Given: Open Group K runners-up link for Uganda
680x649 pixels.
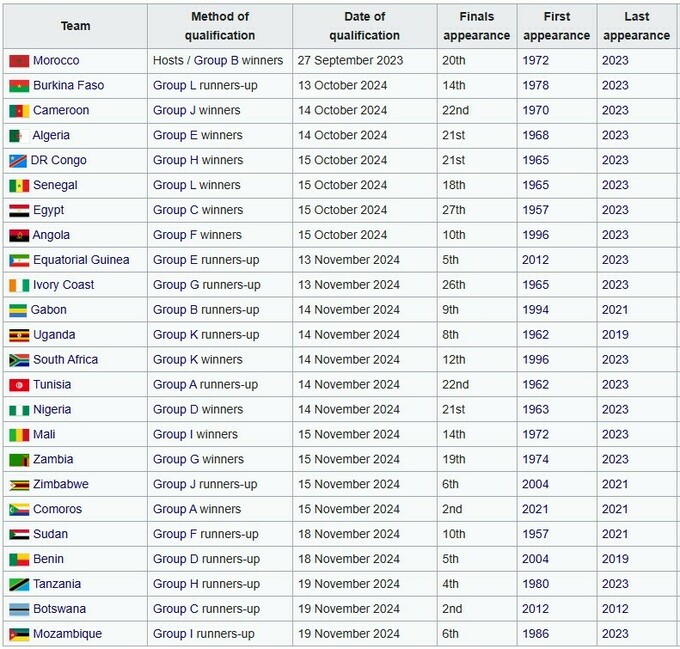Looking at the screenshot, I should click(205, 335).
